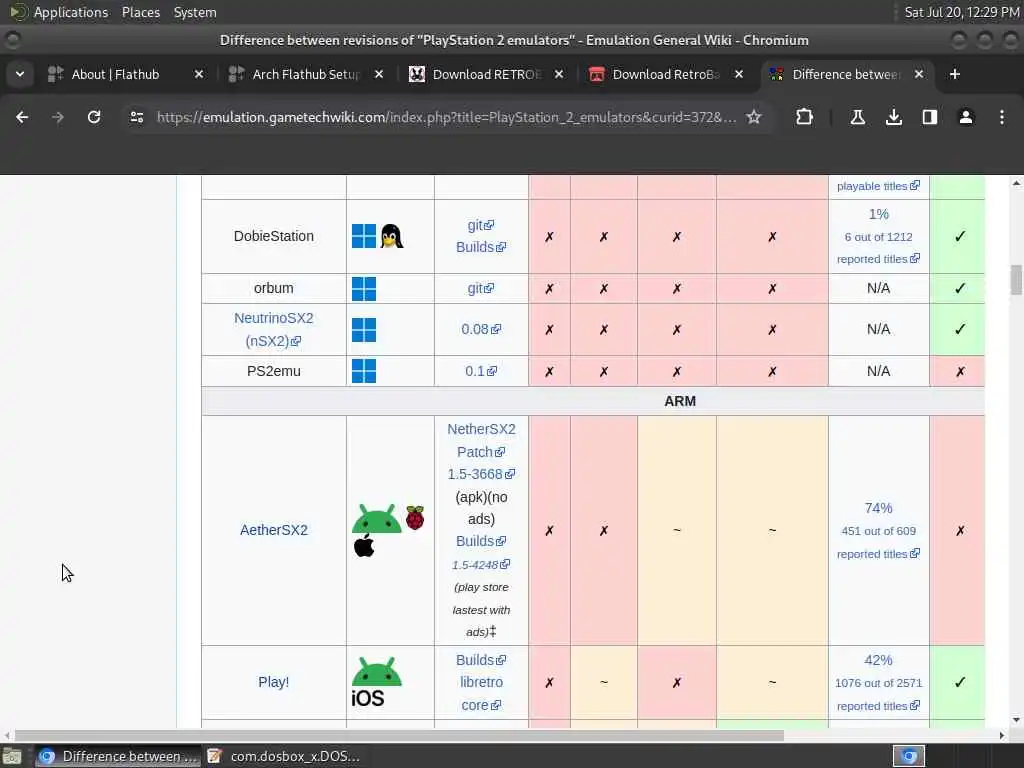Open the Downloads icon in toolbar
The image size is (1024, 768).
click(894, 117)
